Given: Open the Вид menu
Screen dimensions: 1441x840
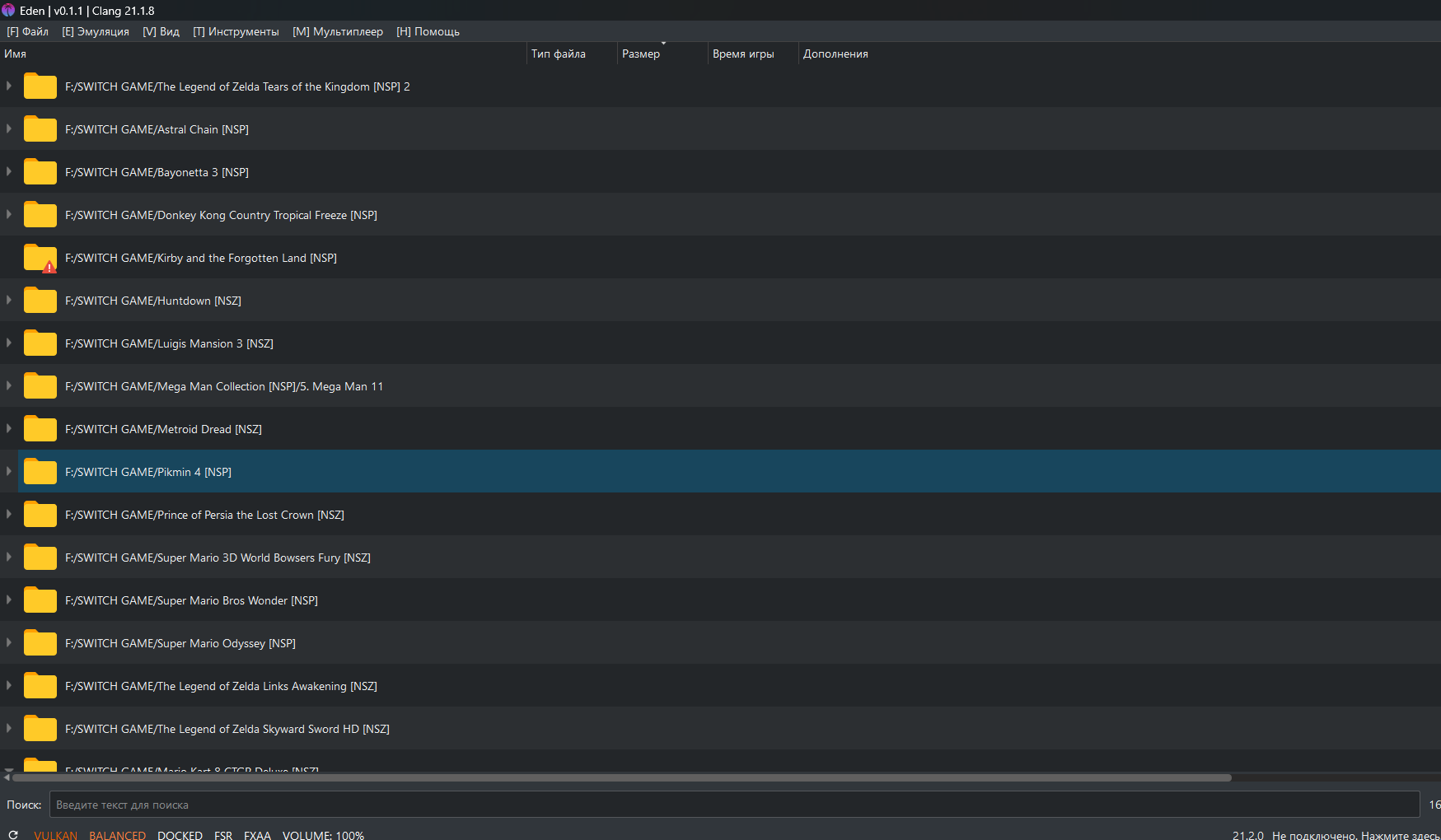Looking at the screenshot, I should tap(161, 31).
